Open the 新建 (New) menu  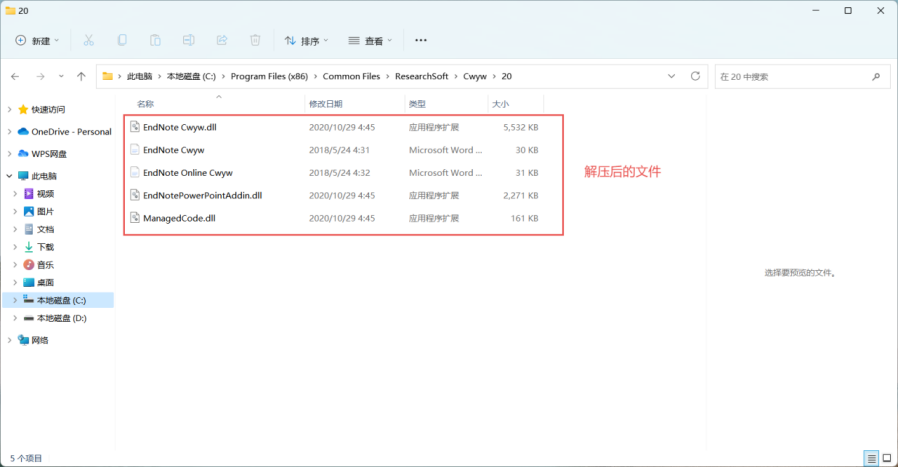[x=37, y=41]
